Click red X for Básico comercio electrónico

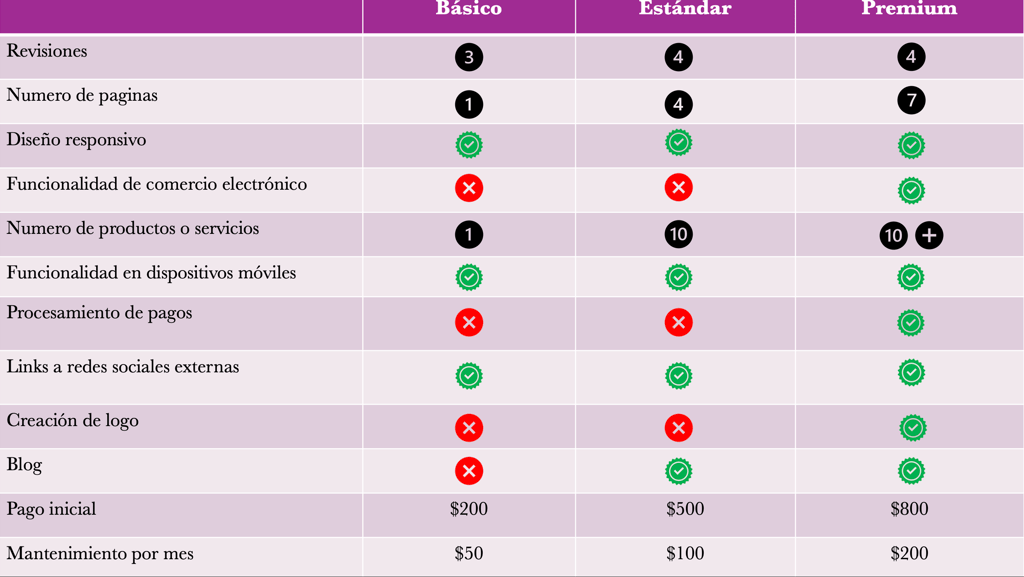click(x=469, y=189)
